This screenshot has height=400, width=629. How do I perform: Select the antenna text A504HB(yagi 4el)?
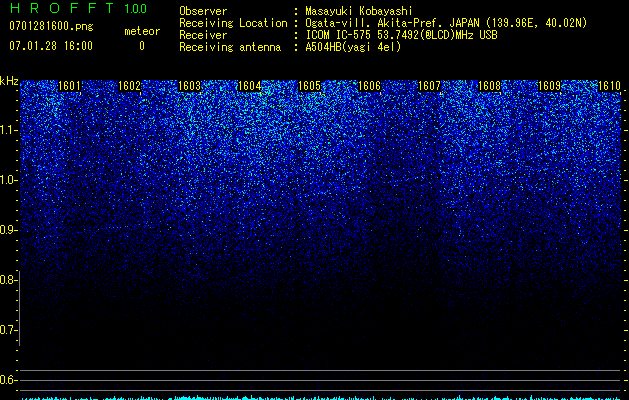tap(353, 47)
